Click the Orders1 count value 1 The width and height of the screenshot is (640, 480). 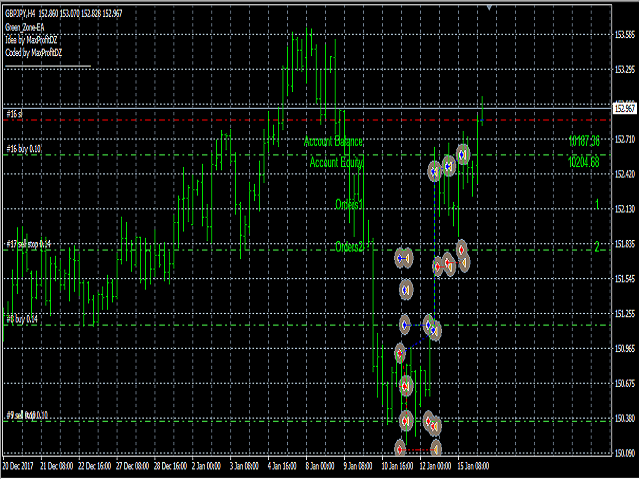(x=597, y=204)
